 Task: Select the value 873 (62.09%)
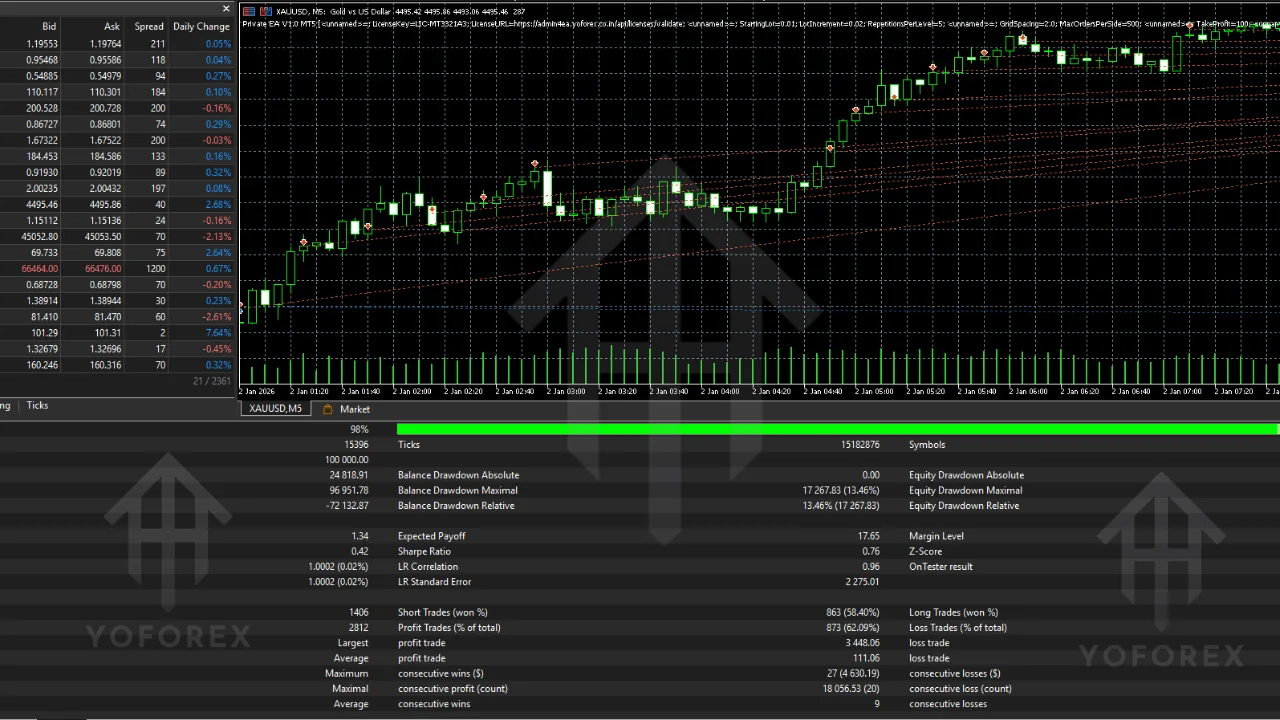tap(851, 627)
